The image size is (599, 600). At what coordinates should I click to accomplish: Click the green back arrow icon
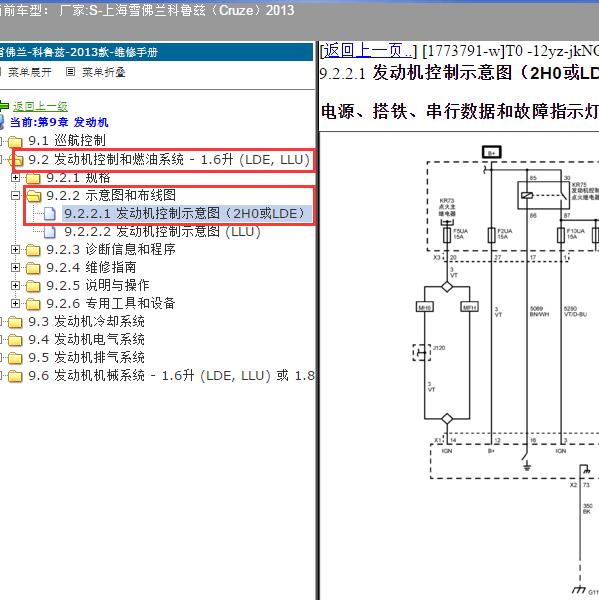click(4, 106)
